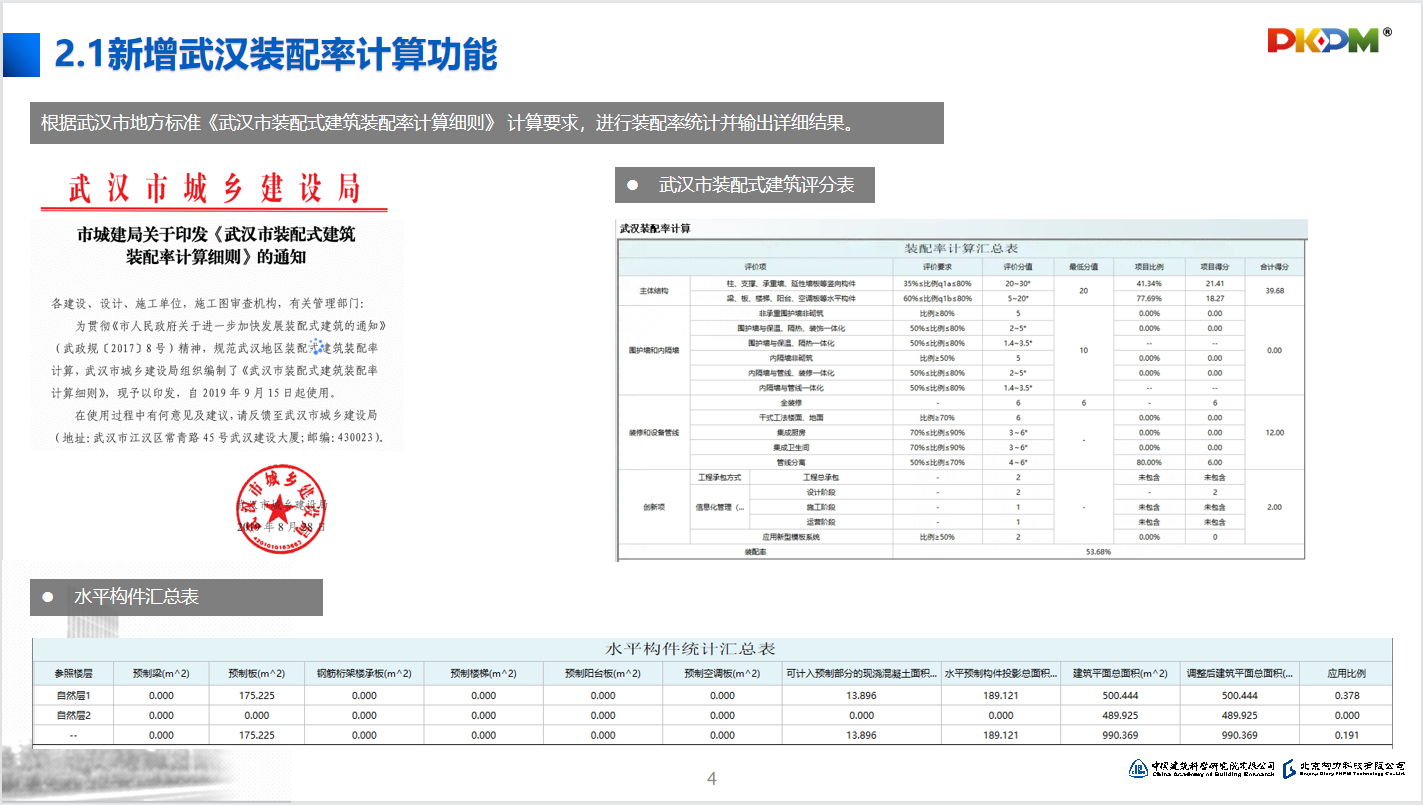This screenshot has width=1423, height=805.
Task: Click the white bullet beside 水平构件汇总表
Action: tap(48, 597)
